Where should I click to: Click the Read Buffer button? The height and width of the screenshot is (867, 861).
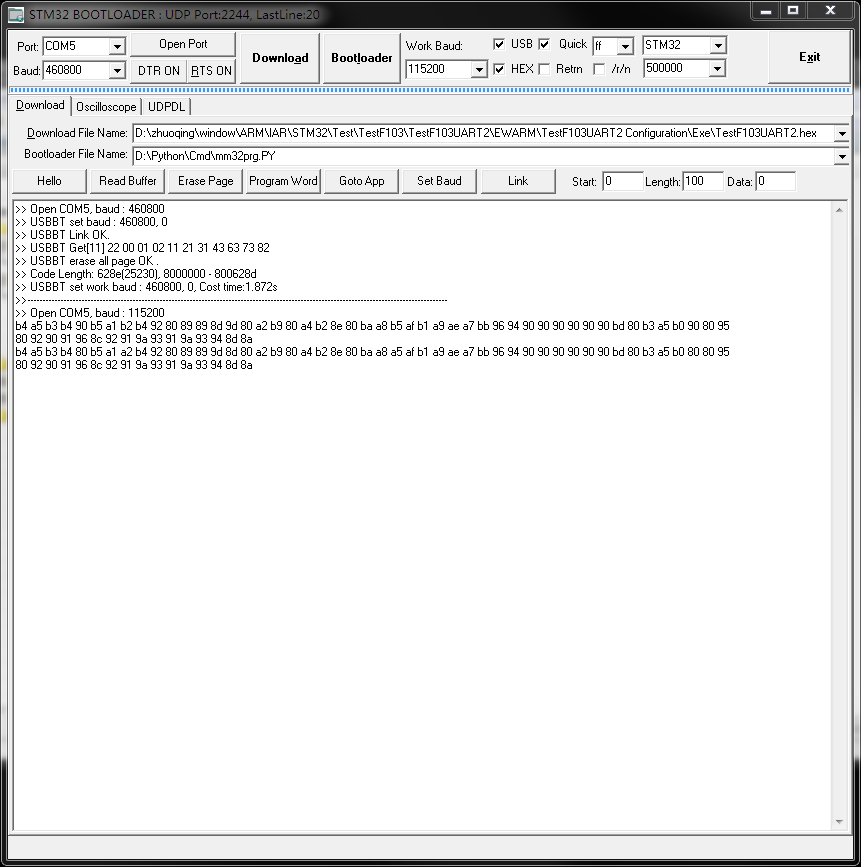click(128, 181)
